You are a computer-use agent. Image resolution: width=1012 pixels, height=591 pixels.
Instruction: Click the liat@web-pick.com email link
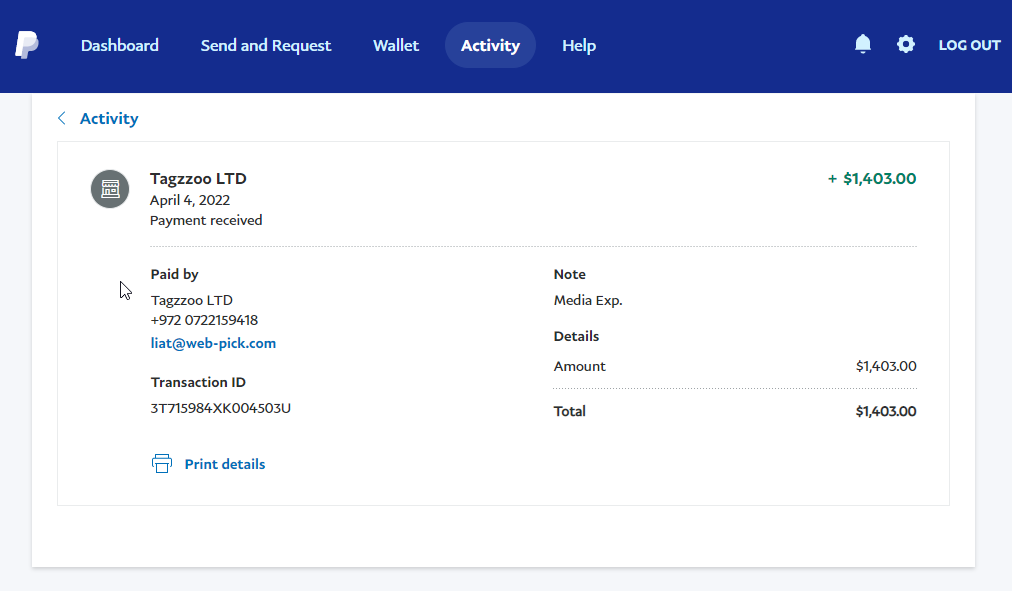click(x=213, y=343)
